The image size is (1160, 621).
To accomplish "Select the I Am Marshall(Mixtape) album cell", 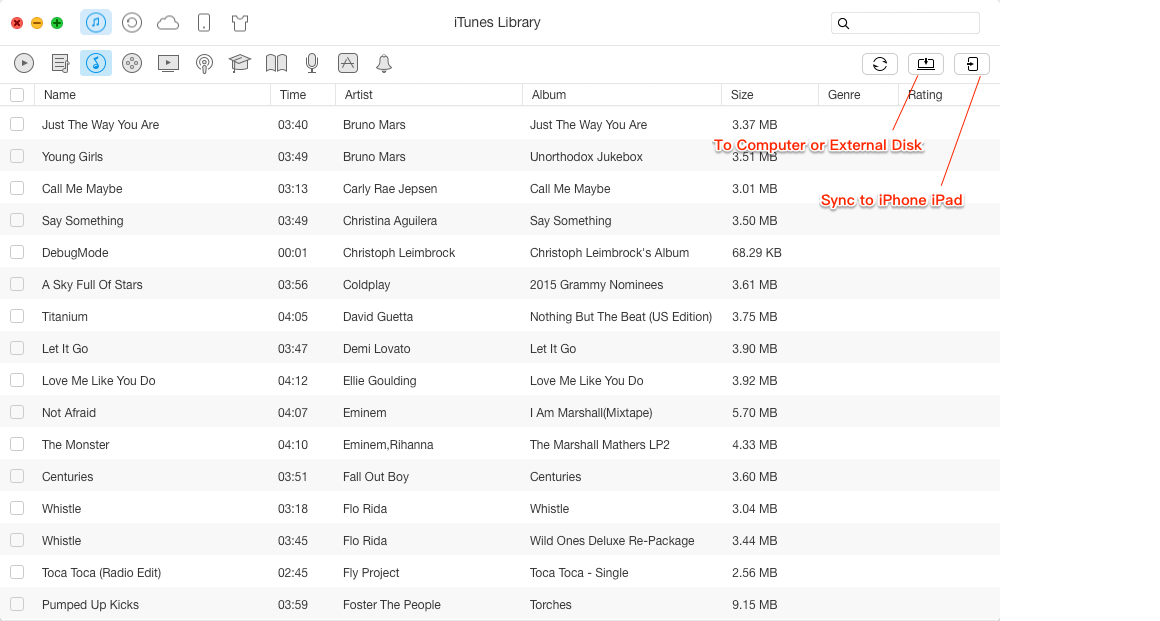I will tap(591, 412).
